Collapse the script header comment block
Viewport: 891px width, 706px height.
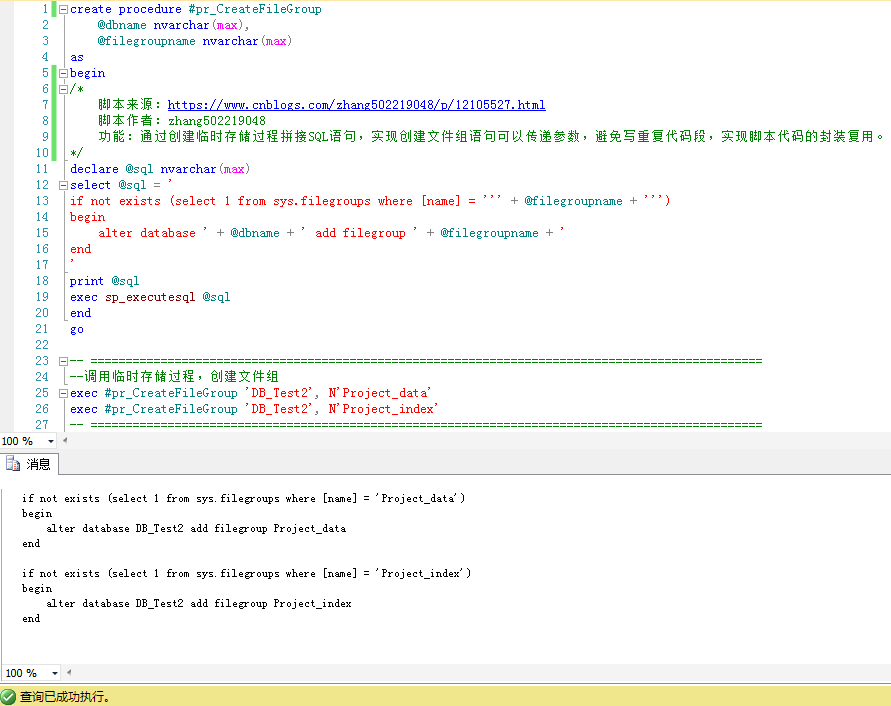pos(62,88)
